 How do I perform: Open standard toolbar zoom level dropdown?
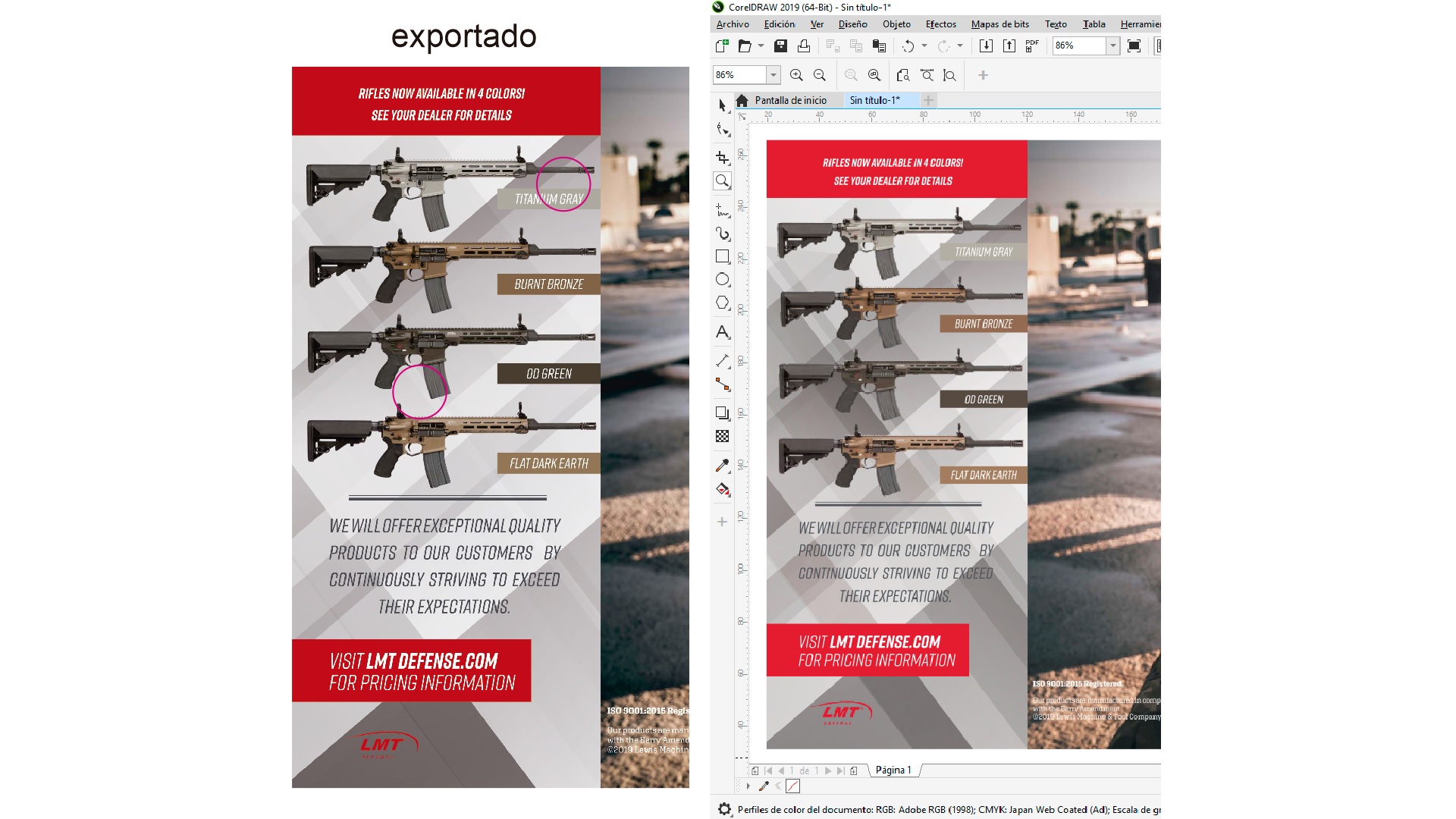tap(1112, 46)
